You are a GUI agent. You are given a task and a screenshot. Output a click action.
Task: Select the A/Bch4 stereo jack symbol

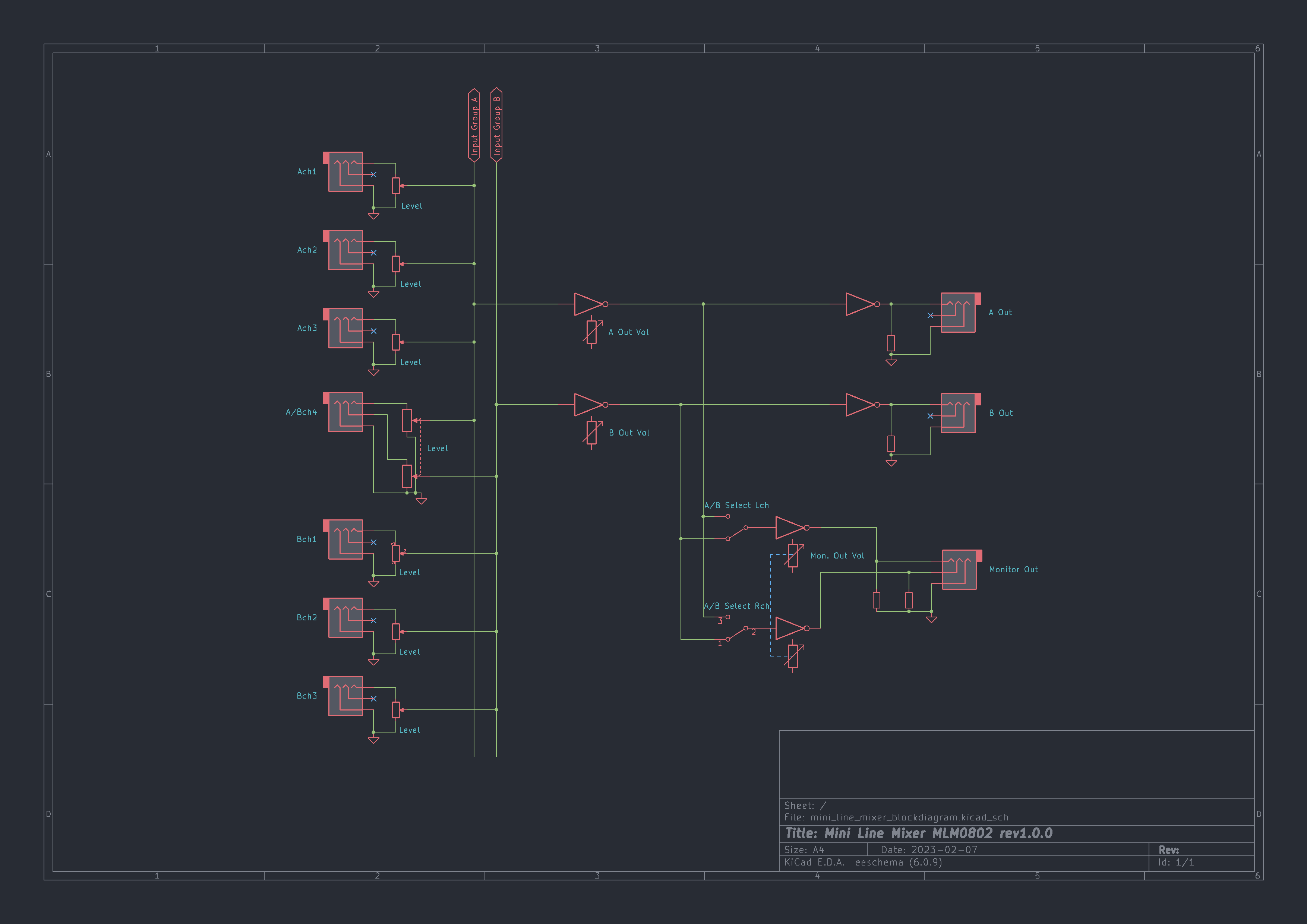(x=345, y=412)
